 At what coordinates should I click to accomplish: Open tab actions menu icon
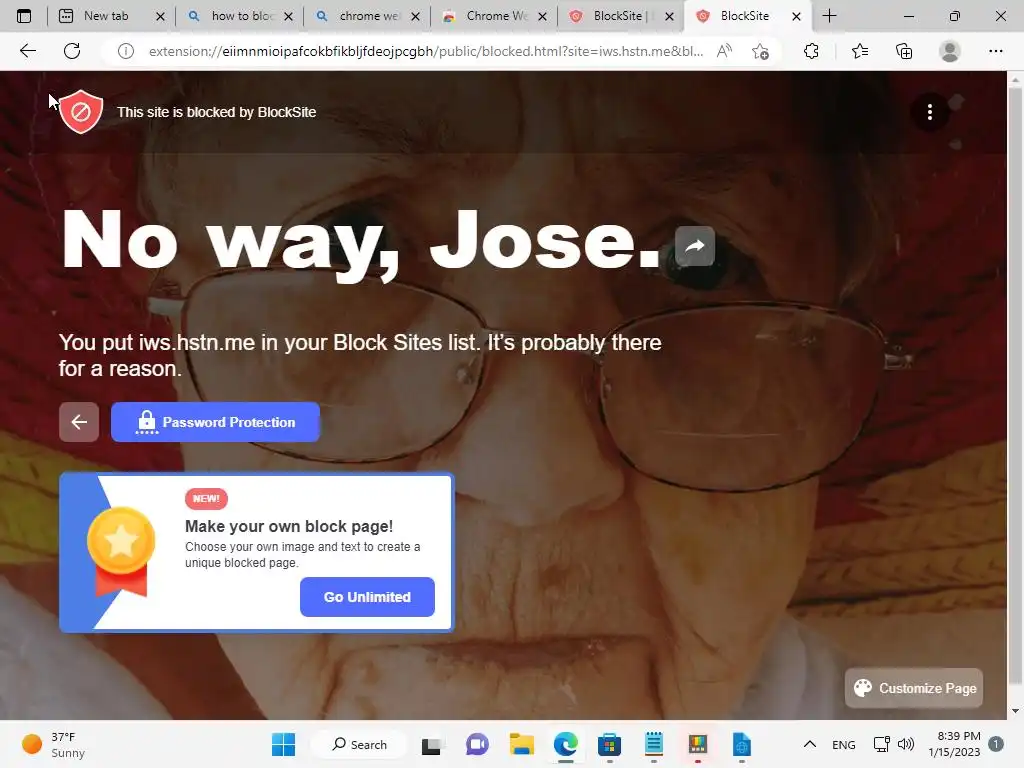24,16
